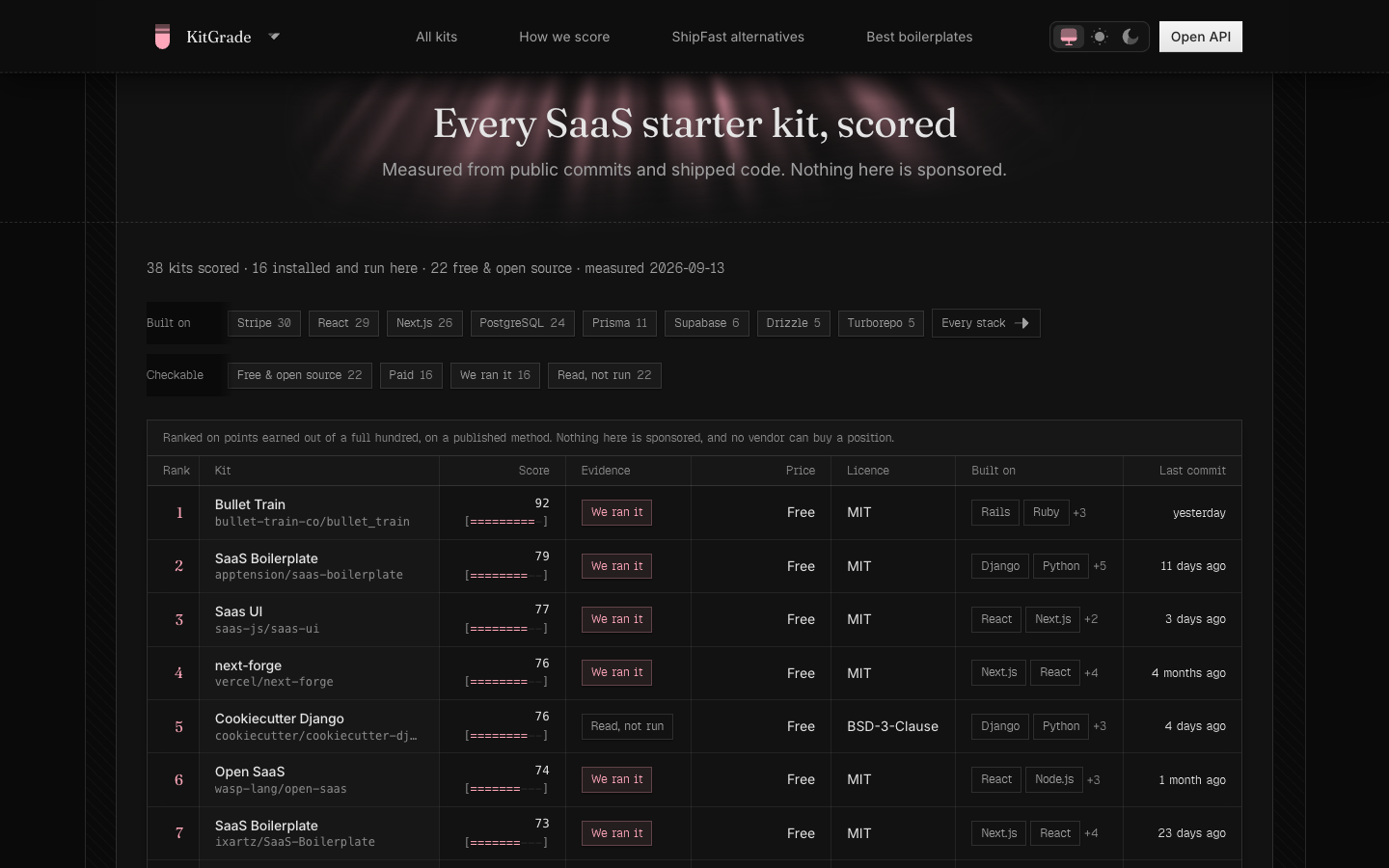Toggle the Stripe 30 stack filter
This screenshot has width=1389, height=868.
(x=264, y=323)
